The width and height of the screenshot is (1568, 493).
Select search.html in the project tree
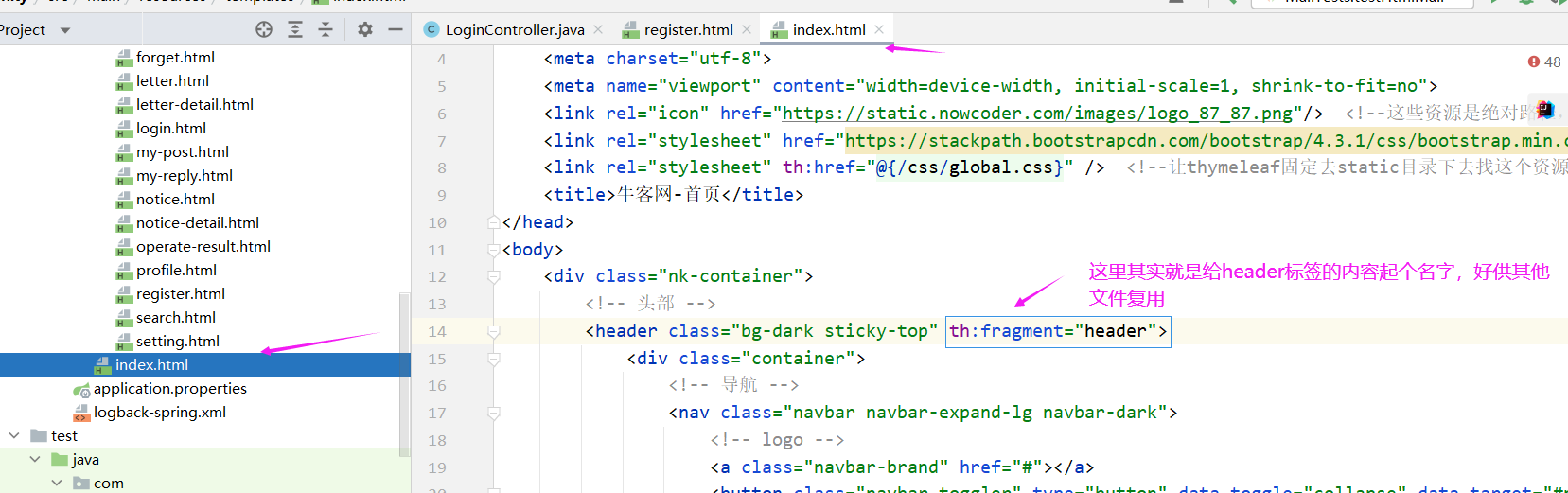tap(176, 318)
